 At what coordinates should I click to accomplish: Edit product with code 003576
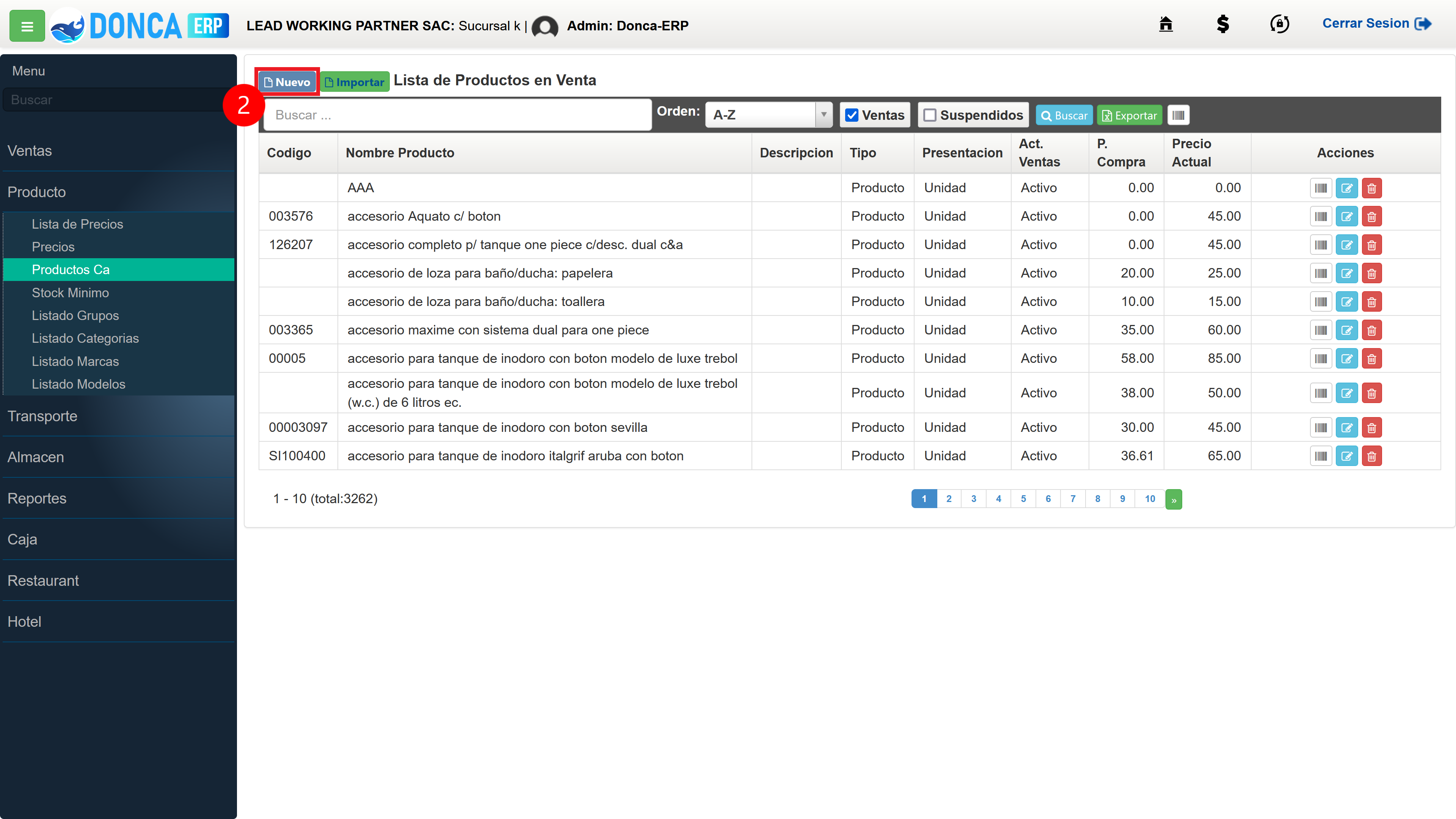coord(1347,217)
